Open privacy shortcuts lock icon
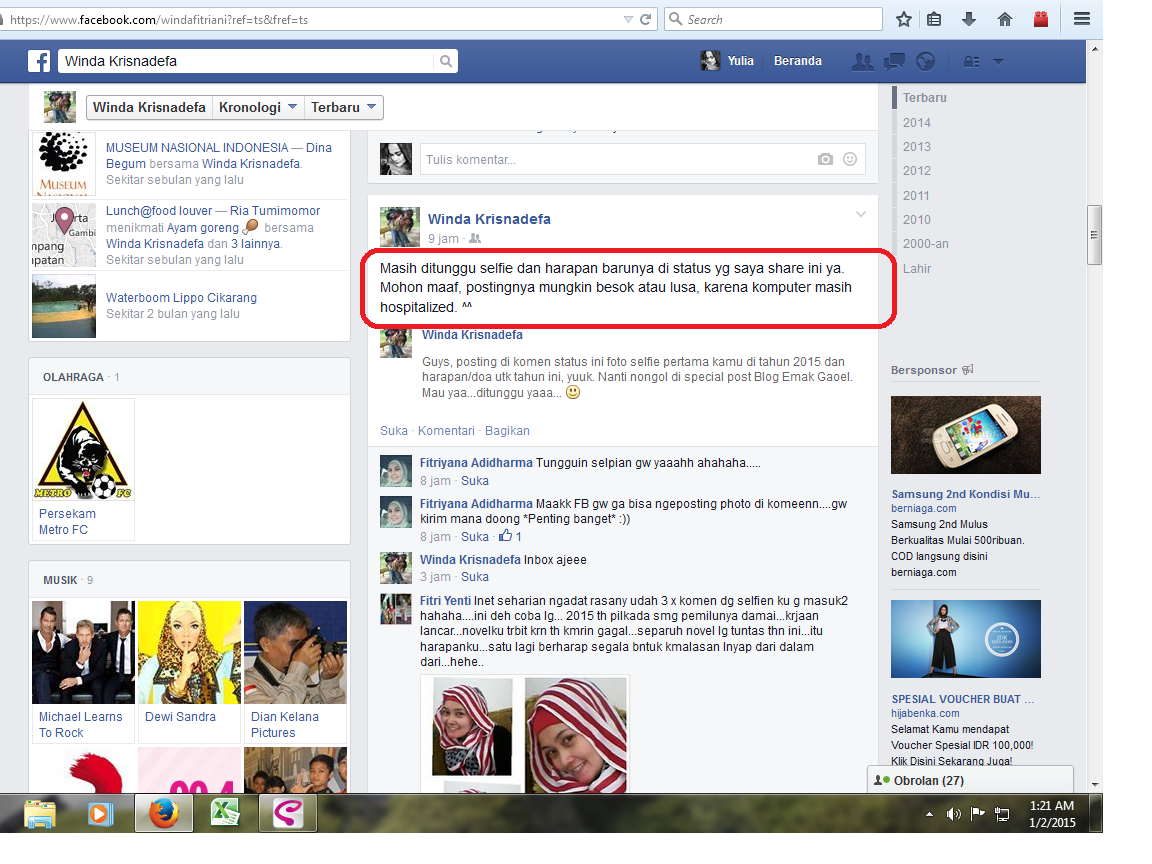 [971, 62]
